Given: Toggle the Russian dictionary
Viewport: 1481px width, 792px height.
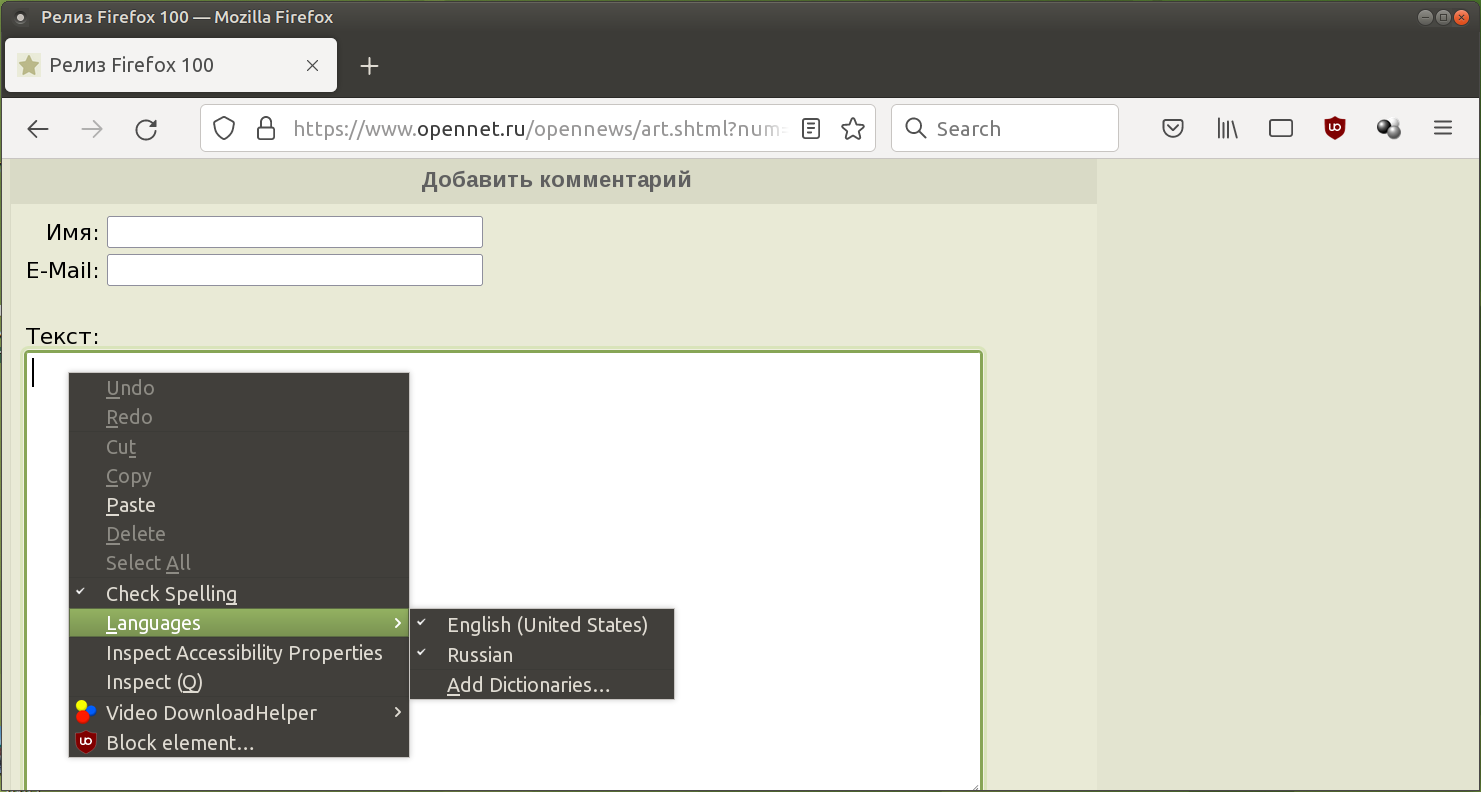Looking at the screenshot, I should click(x=542, y=655).
